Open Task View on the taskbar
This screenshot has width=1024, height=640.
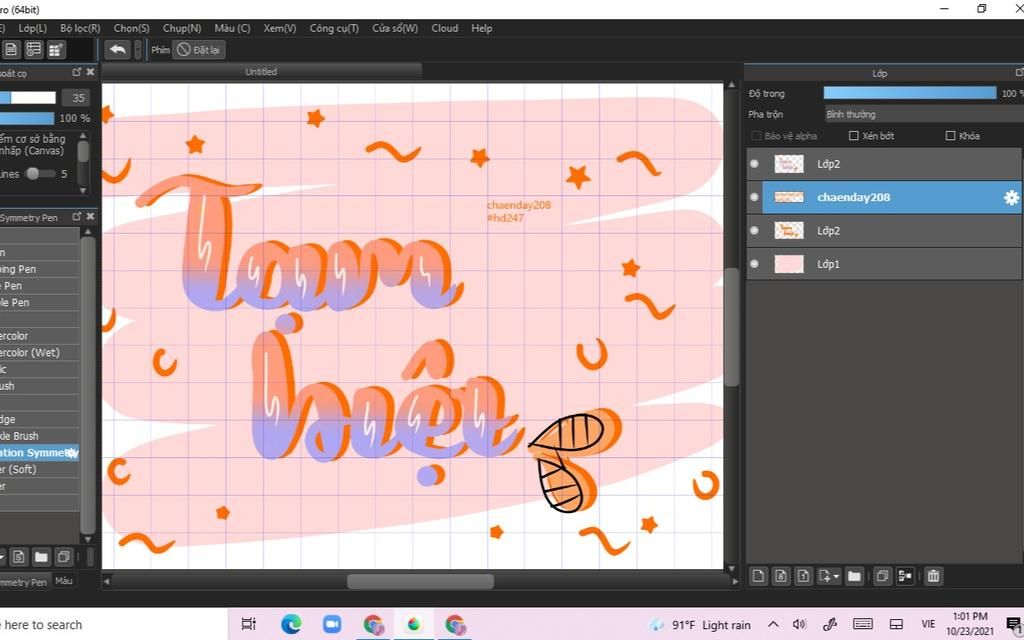(x=249, y=624)
